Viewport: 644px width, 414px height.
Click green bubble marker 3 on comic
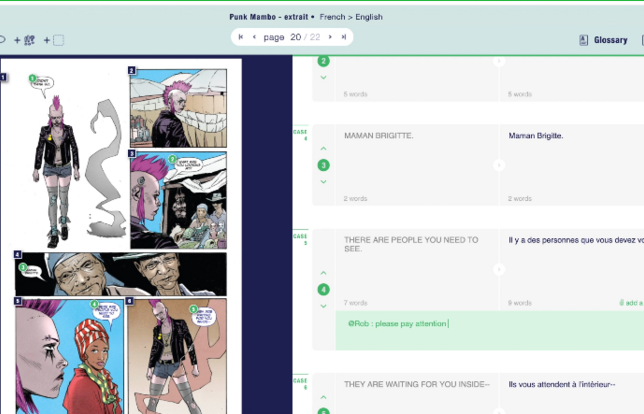[x=23, y=267]
